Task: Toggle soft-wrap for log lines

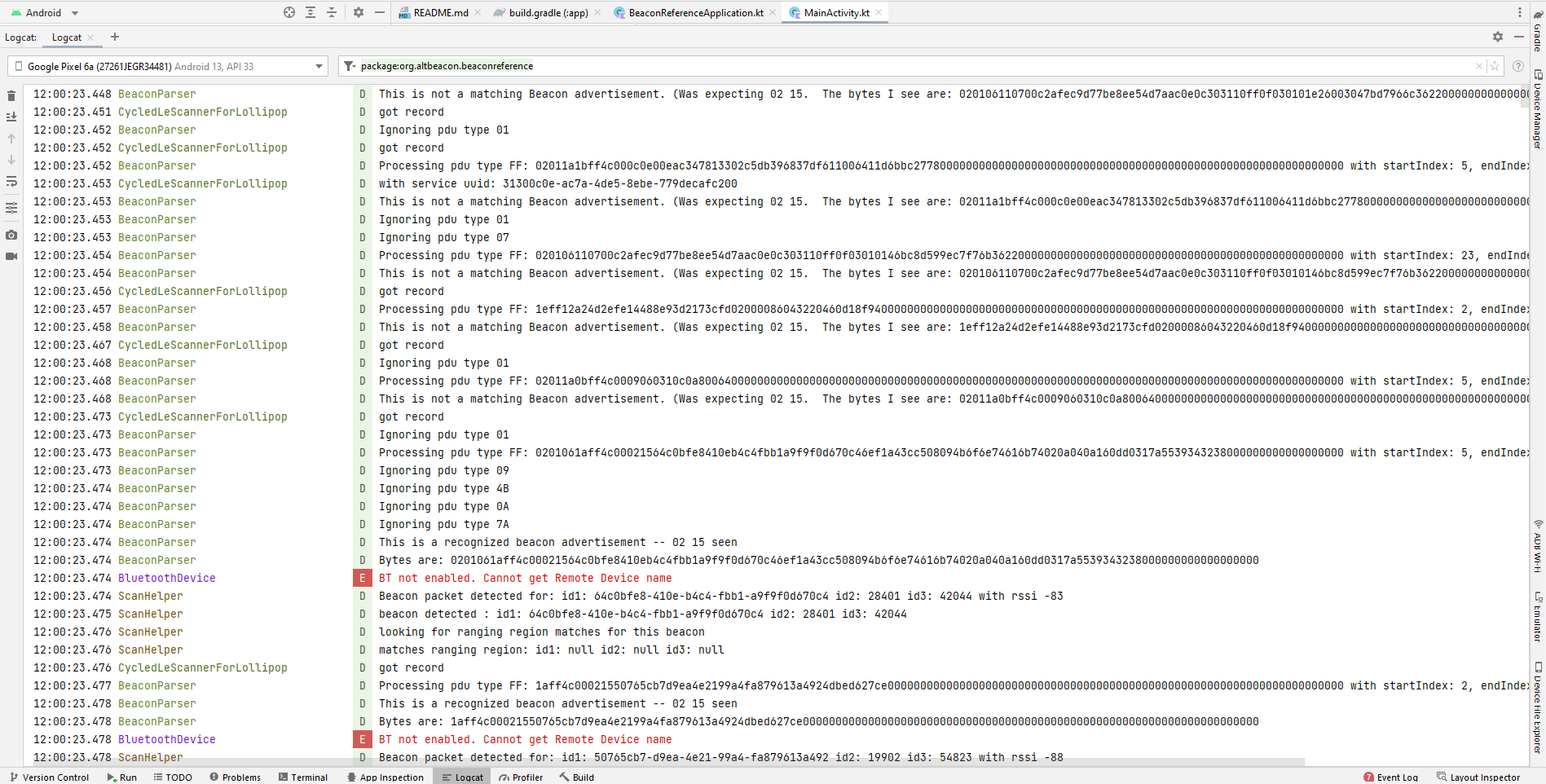Action: [11, 182]
